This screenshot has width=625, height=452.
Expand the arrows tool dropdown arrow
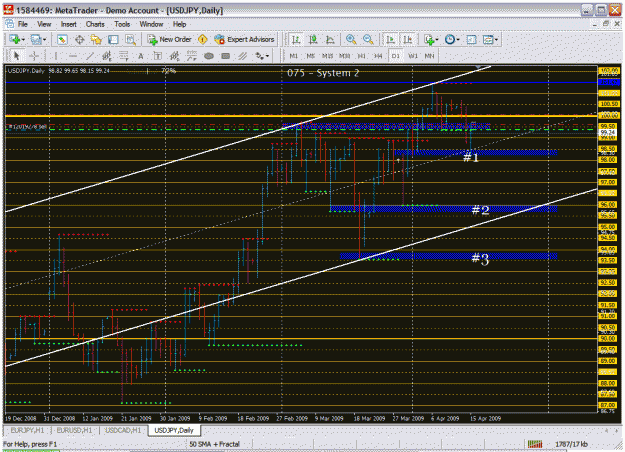point(267,56)
